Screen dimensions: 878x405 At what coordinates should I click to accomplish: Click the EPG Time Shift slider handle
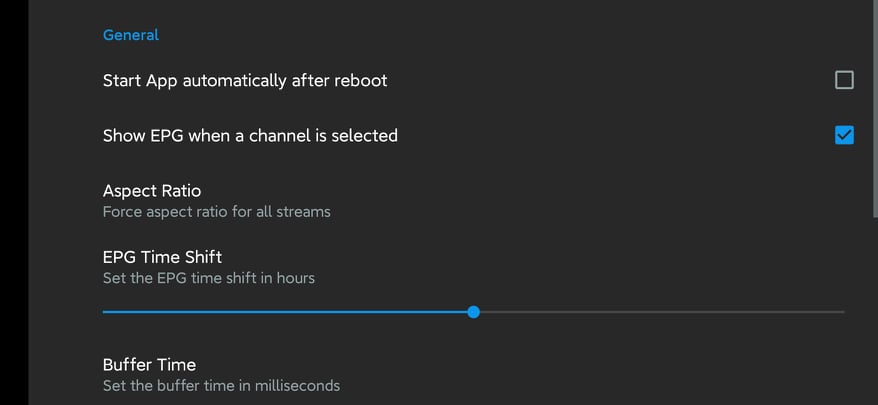click(474, 312)
